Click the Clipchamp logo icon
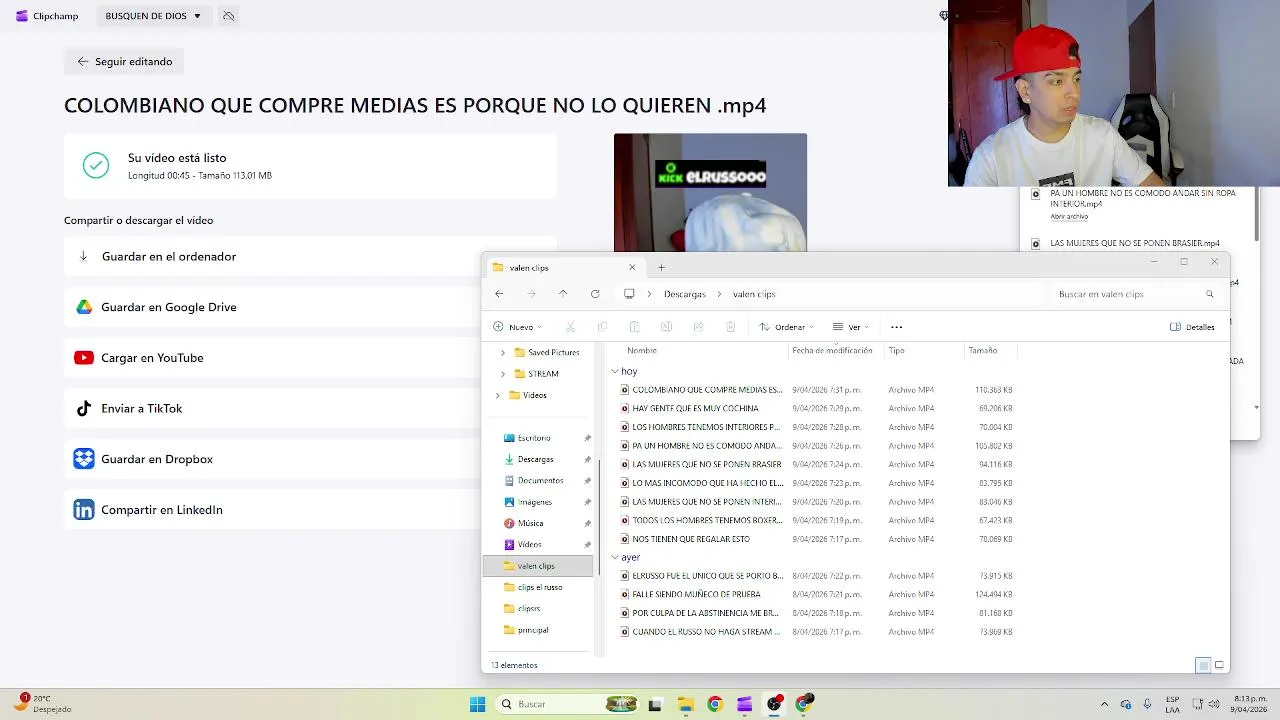The image size is (1280, 720). click(22, 16)
